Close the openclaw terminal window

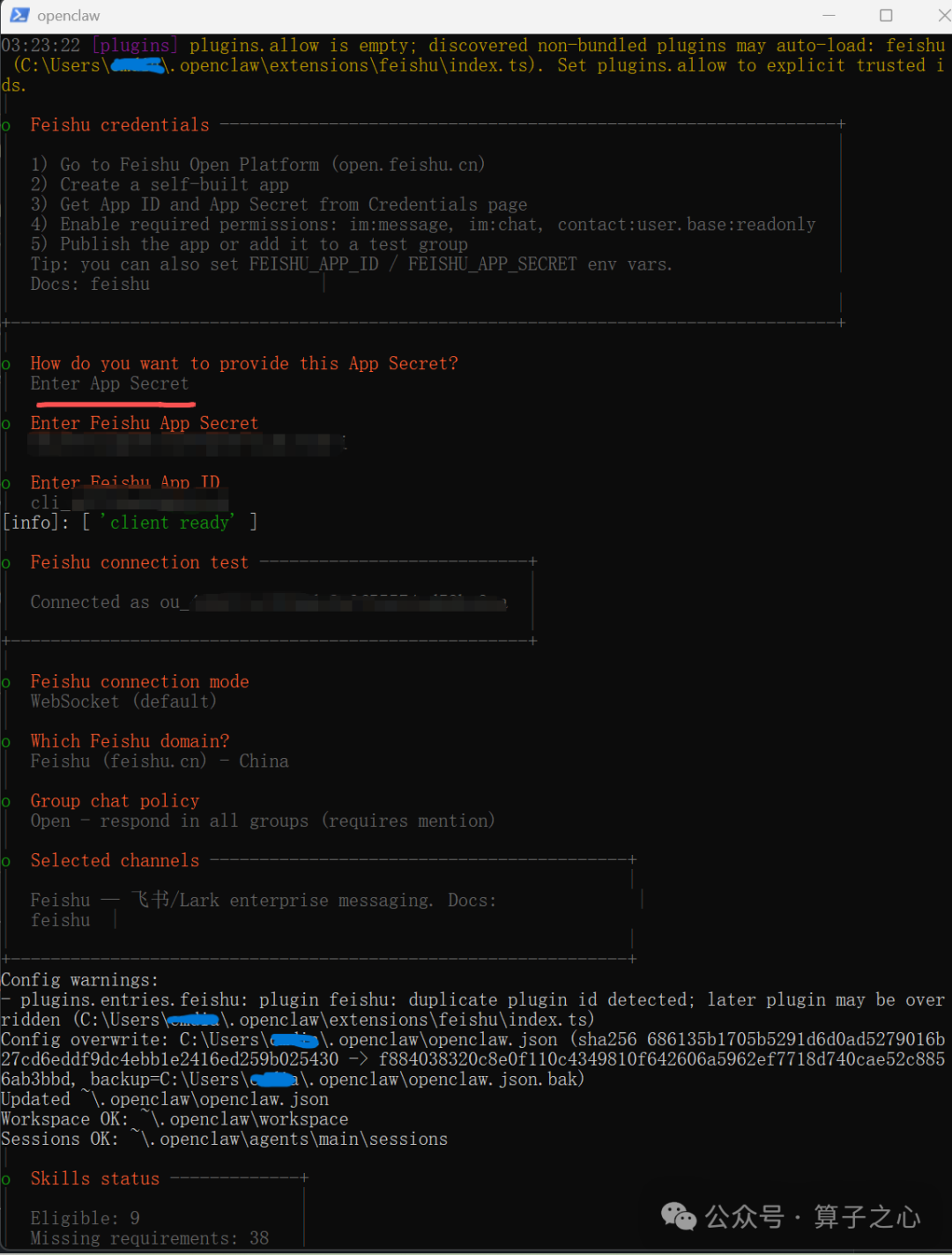tap(944, 15)
